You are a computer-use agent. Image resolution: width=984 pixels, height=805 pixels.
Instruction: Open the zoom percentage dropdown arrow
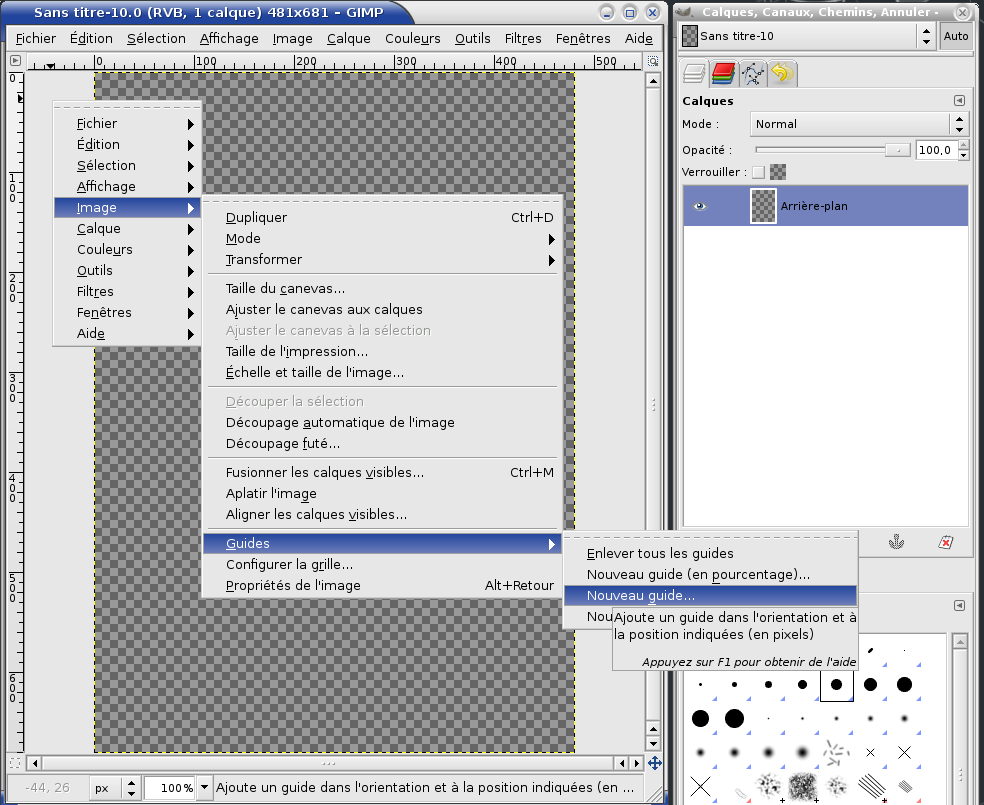(205, 788)
